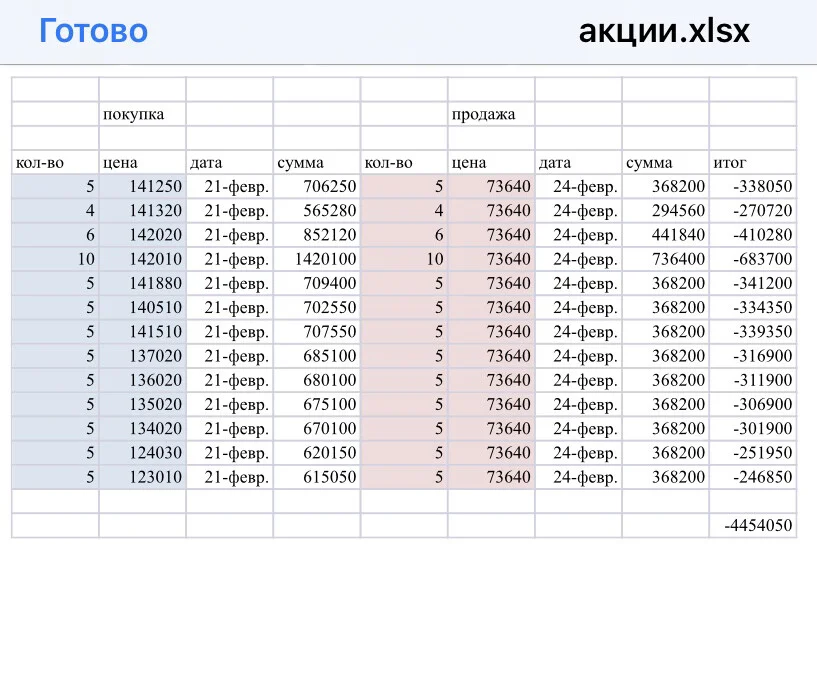This screenshot has height=693, width=817.
Task: Select the result value -270720
Action: tap(752, 211)
